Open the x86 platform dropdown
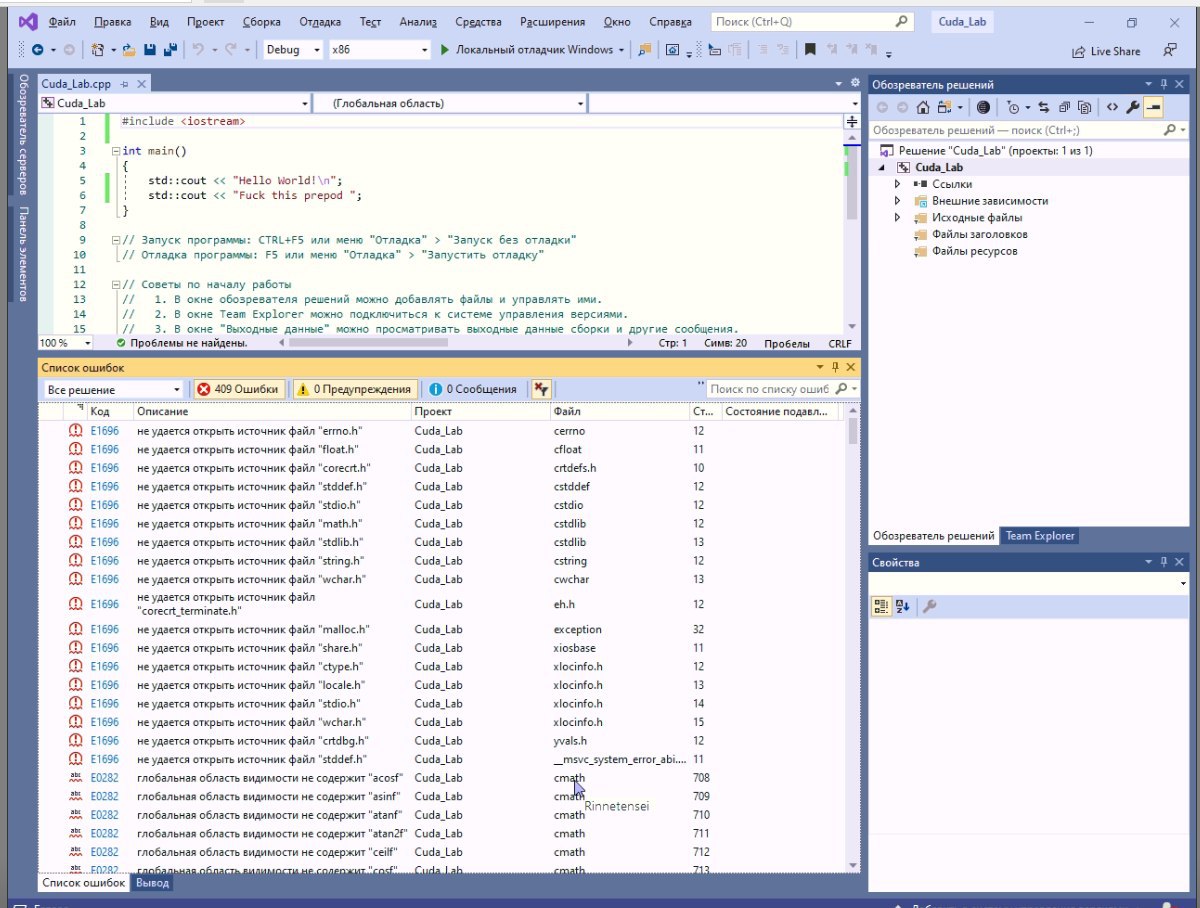 (x=378, y=50)
